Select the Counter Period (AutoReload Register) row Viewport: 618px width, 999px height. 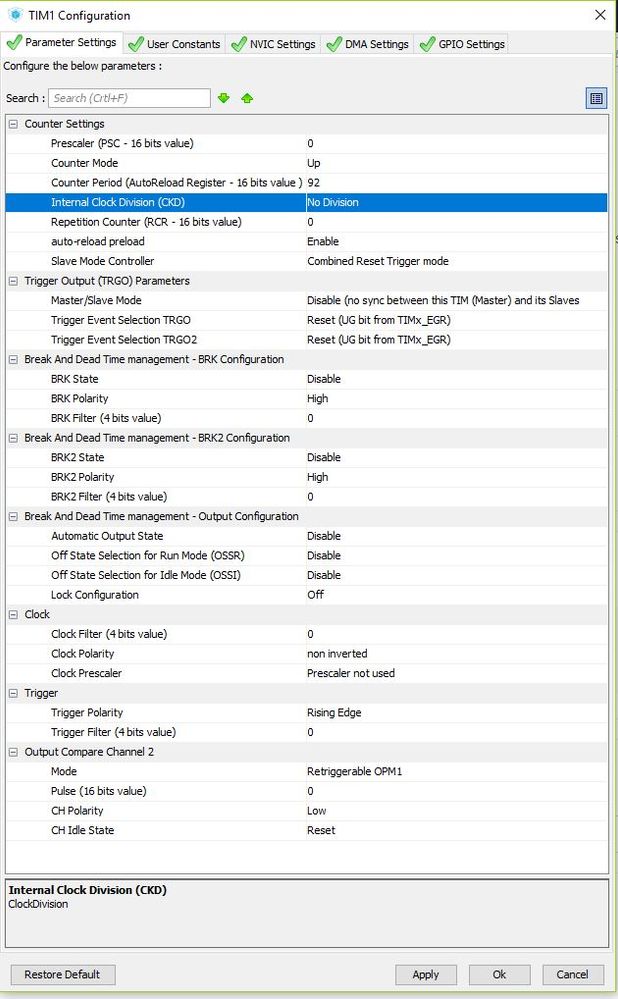(x=306, y=183)
